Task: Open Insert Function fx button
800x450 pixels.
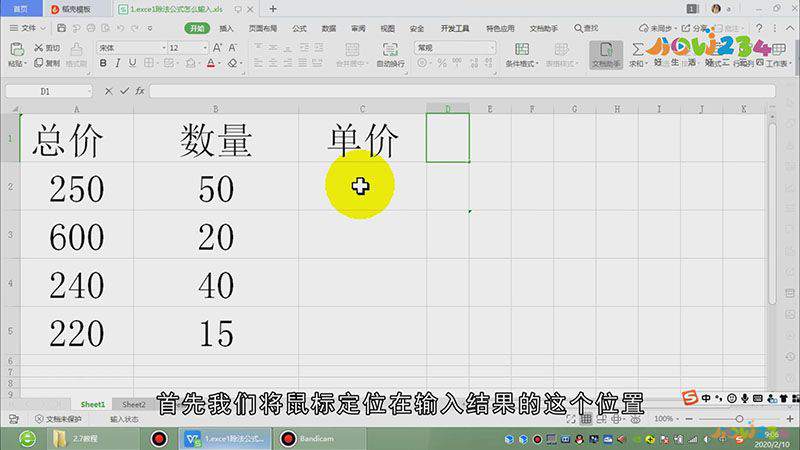Action: pyautogui.click(x=140, y=91)
